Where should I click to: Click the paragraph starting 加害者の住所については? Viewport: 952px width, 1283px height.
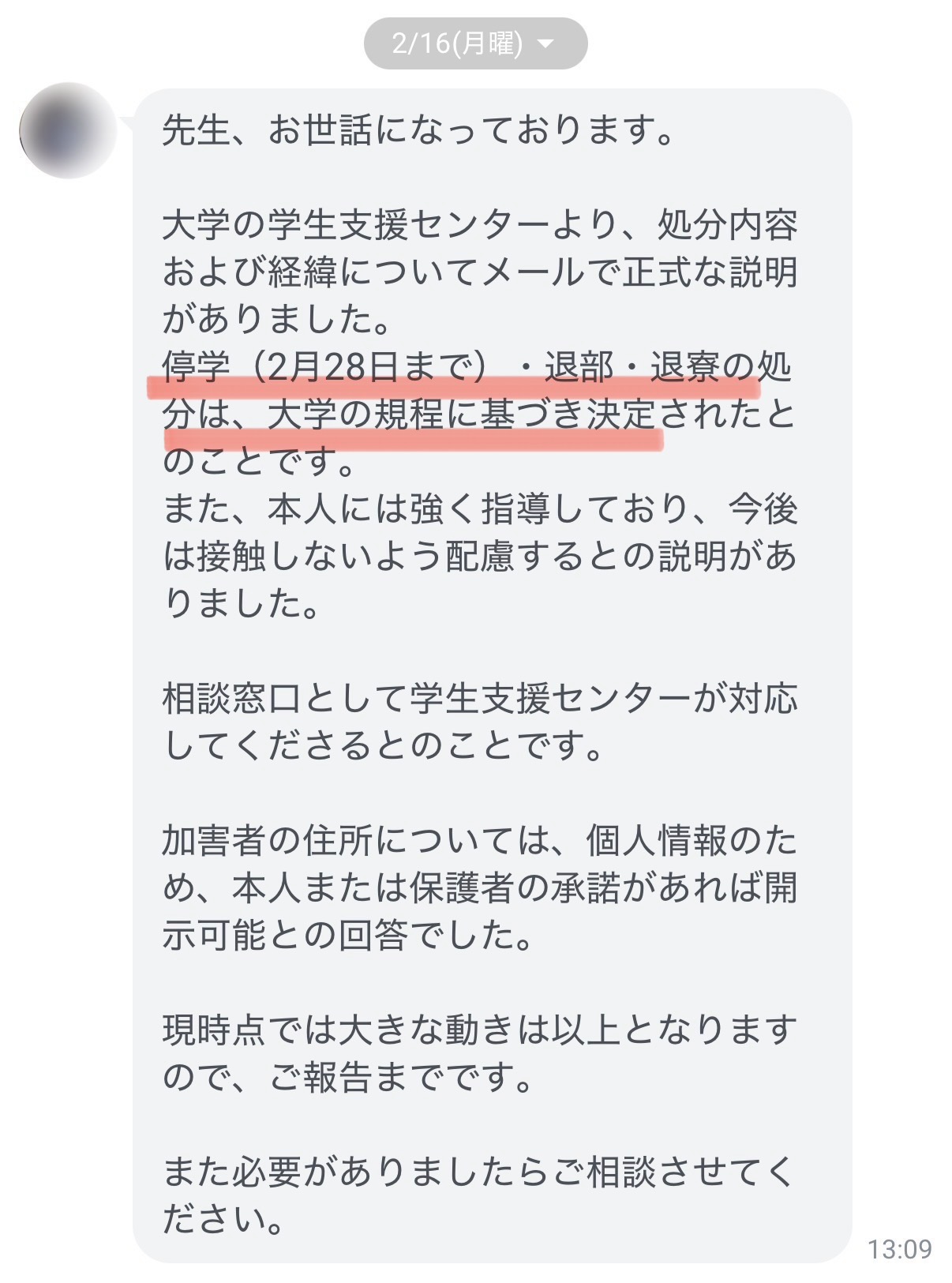tap(480, 888)
